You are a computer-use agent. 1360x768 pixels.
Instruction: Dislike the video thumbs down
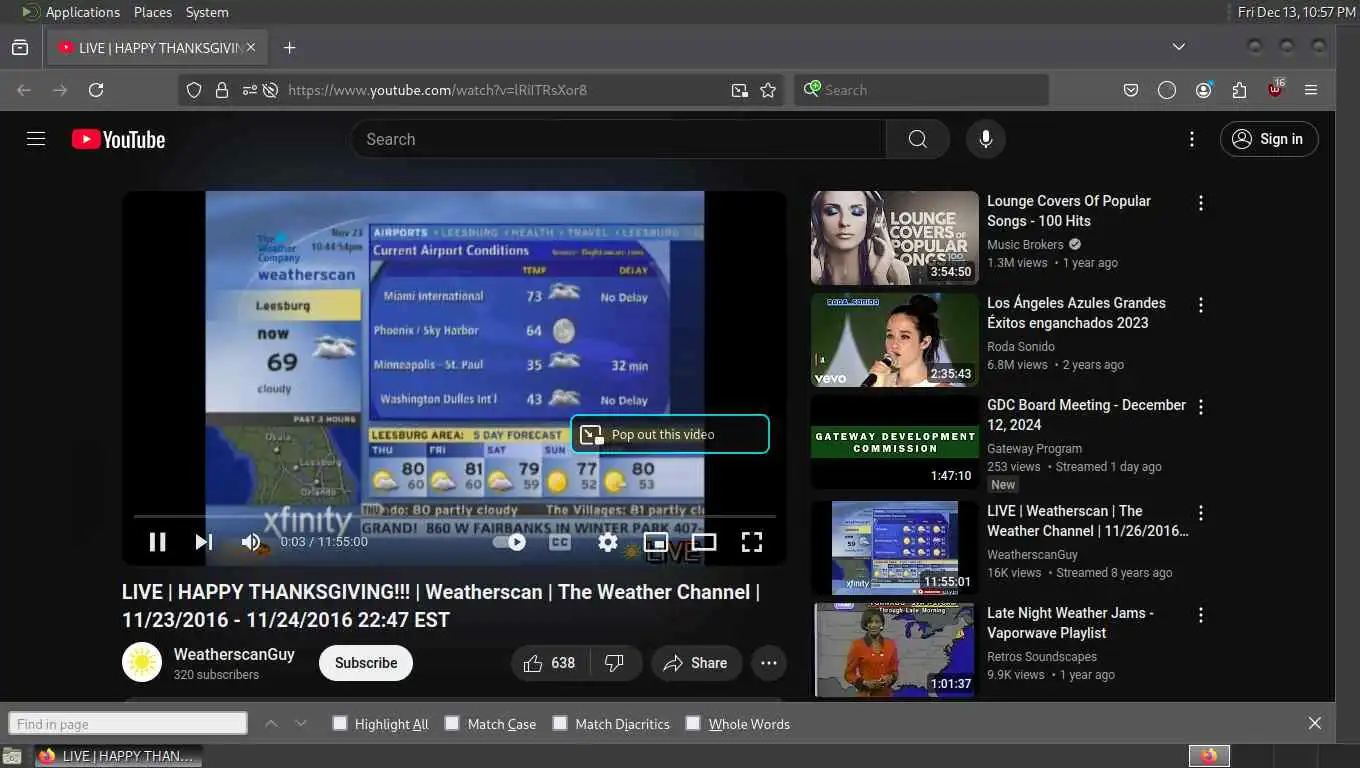(616, 663)
